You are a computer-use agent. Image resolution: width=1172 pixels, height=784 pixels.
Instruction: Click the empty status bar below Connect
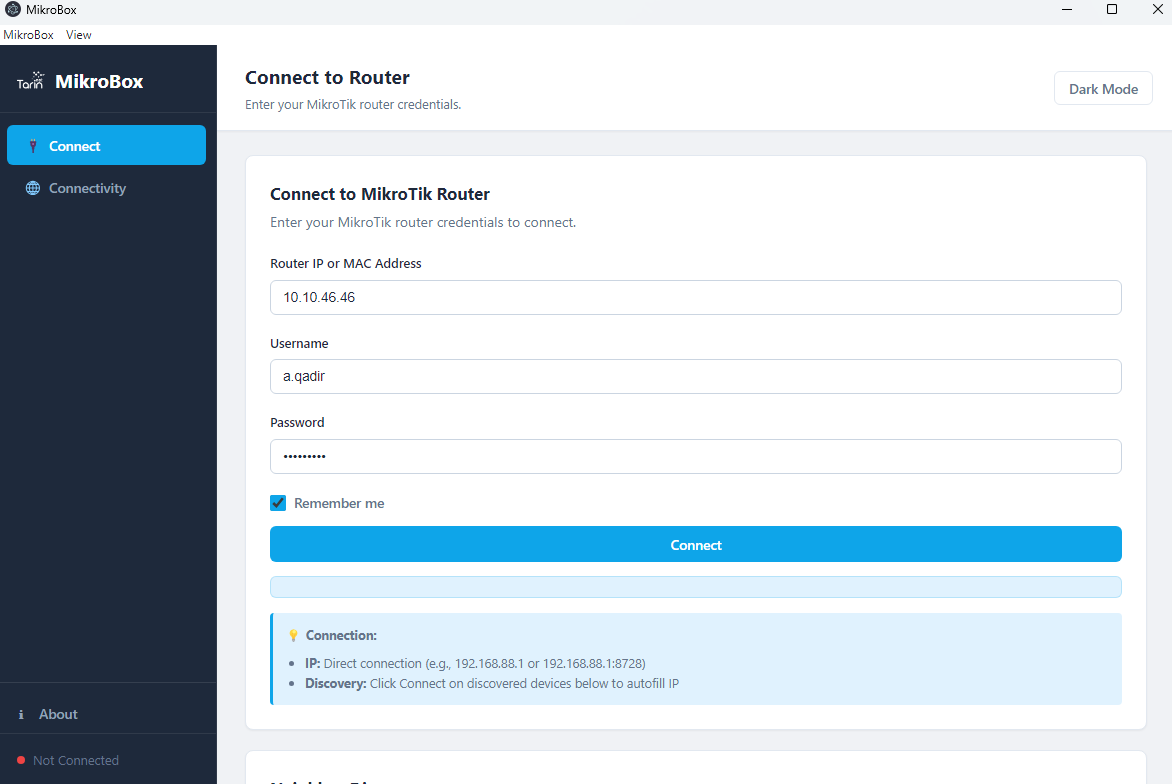click(695, 587)
